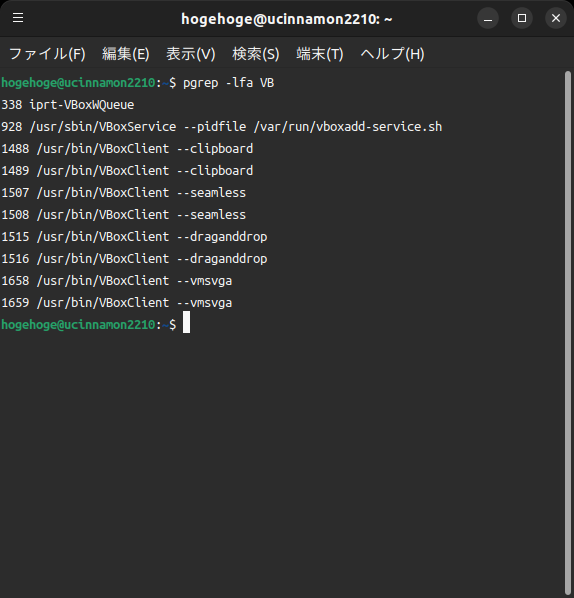The height and width of the screenshot is (598, 574).
Task: Open the 端末(T) menu
Action: [320, 54]
